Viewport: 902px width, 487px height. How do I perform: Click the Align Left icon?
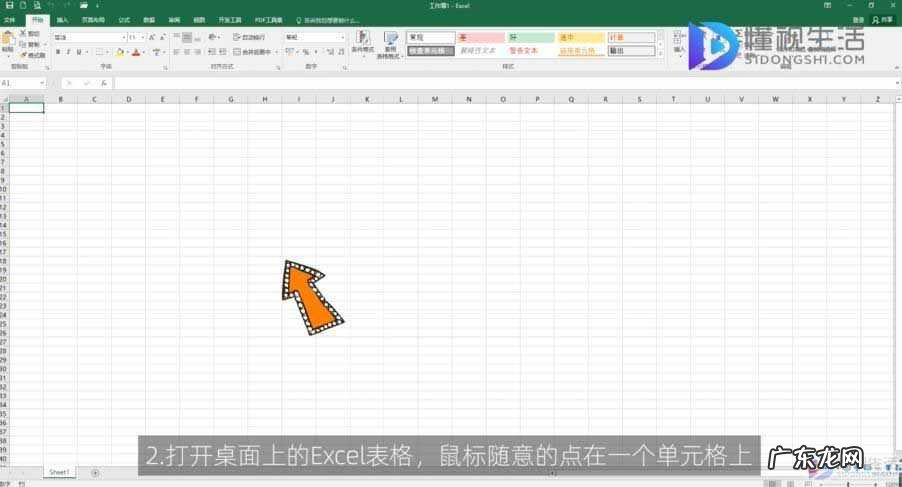click(x=177, y=52)
